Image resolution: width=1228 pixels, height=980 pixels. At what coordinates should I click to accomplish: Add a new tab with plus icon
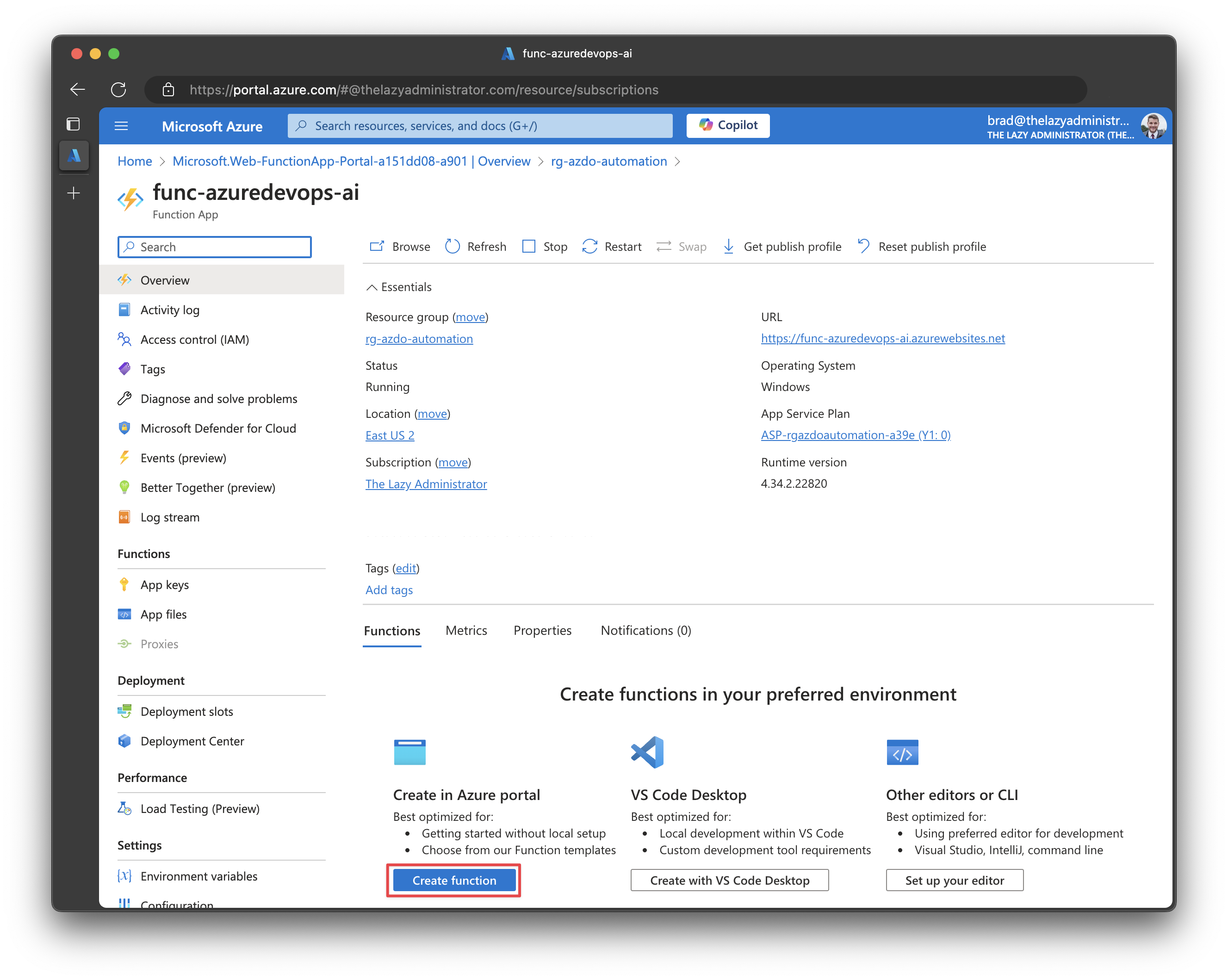[x=74, y=193]
